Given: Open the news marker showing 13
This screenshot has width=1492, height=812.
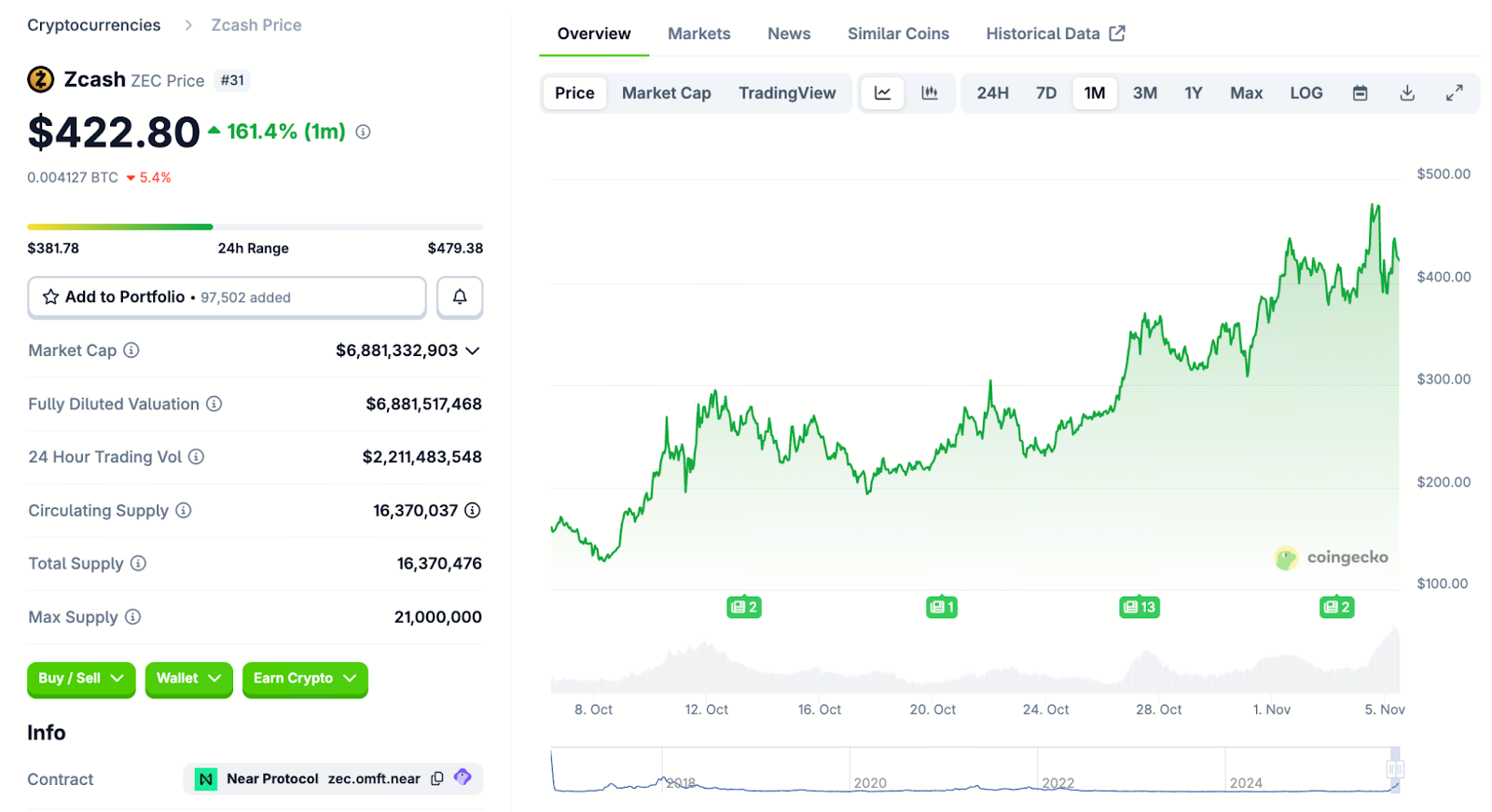Looking at the screenshot, I should point(1140,607).
